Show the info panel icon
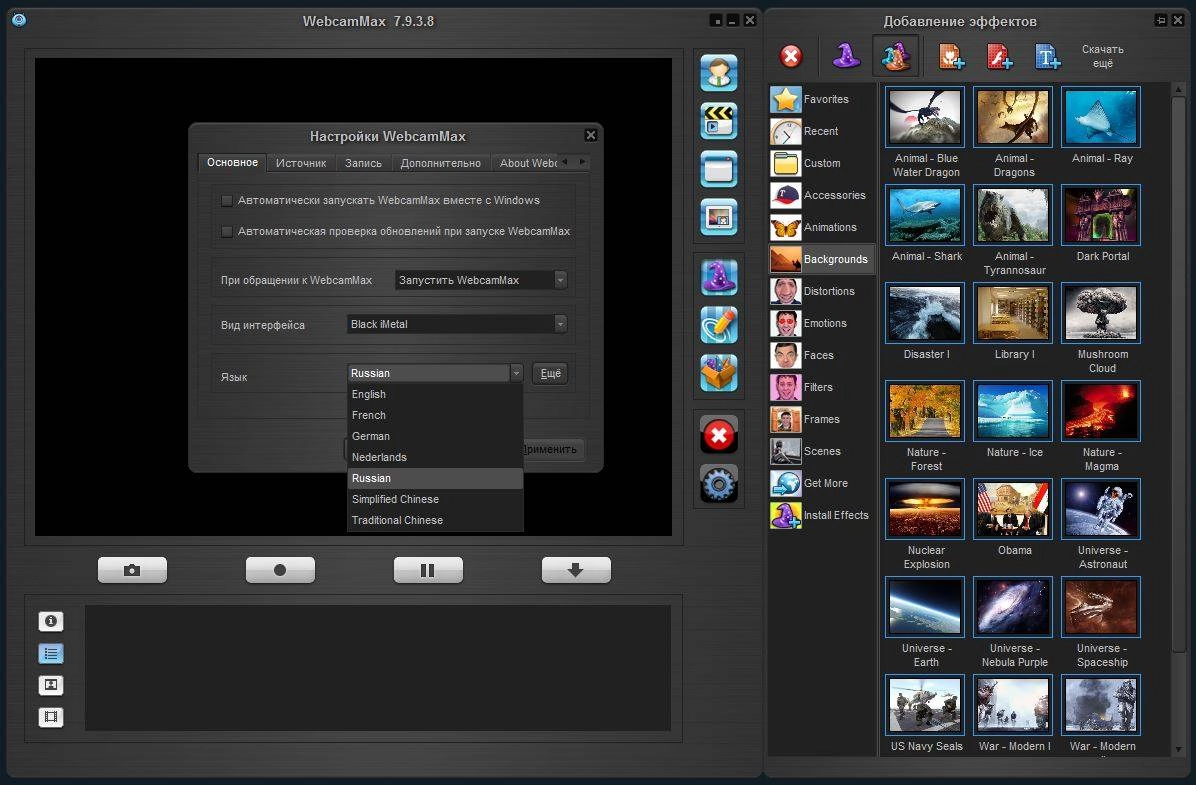The image size is (1196, 785). tap(51, 621)
